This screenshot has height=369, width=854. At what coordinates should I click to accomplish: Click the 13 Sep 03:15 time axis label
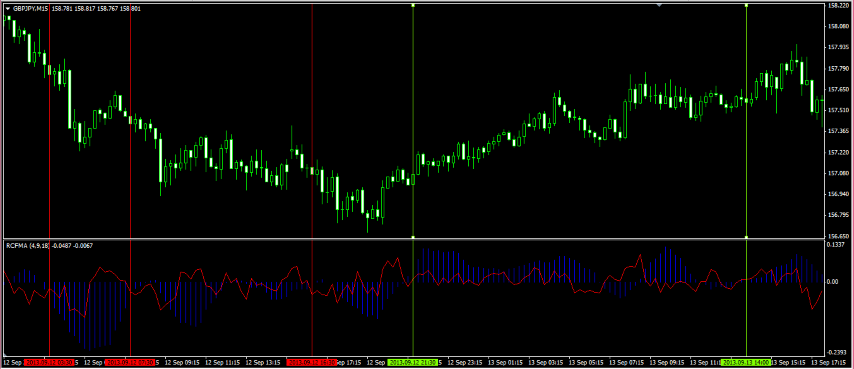point(546,362)
